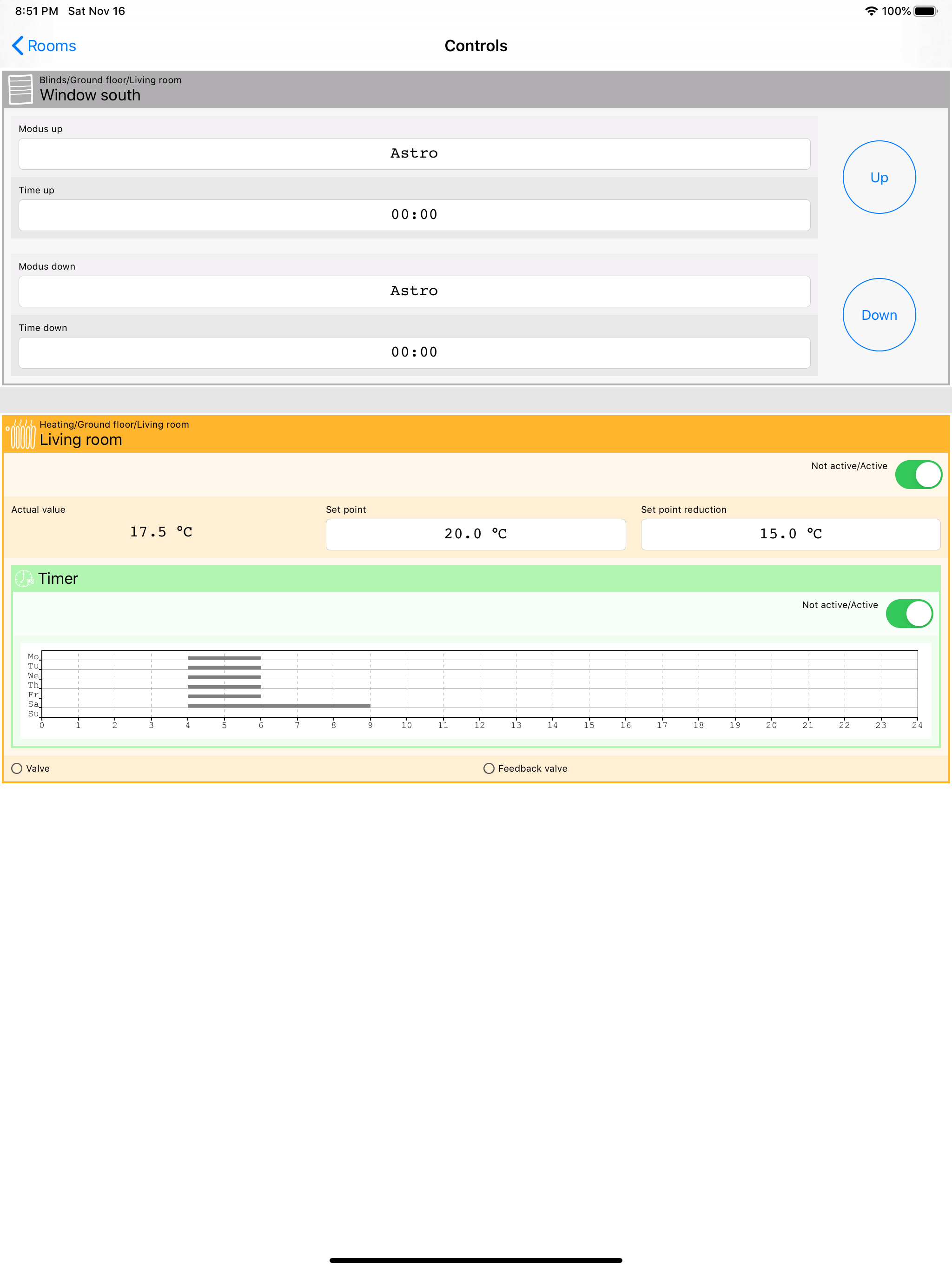The image size is (952, 1270).
Task: Click the Su row label in chart
Action: [33, 714]
